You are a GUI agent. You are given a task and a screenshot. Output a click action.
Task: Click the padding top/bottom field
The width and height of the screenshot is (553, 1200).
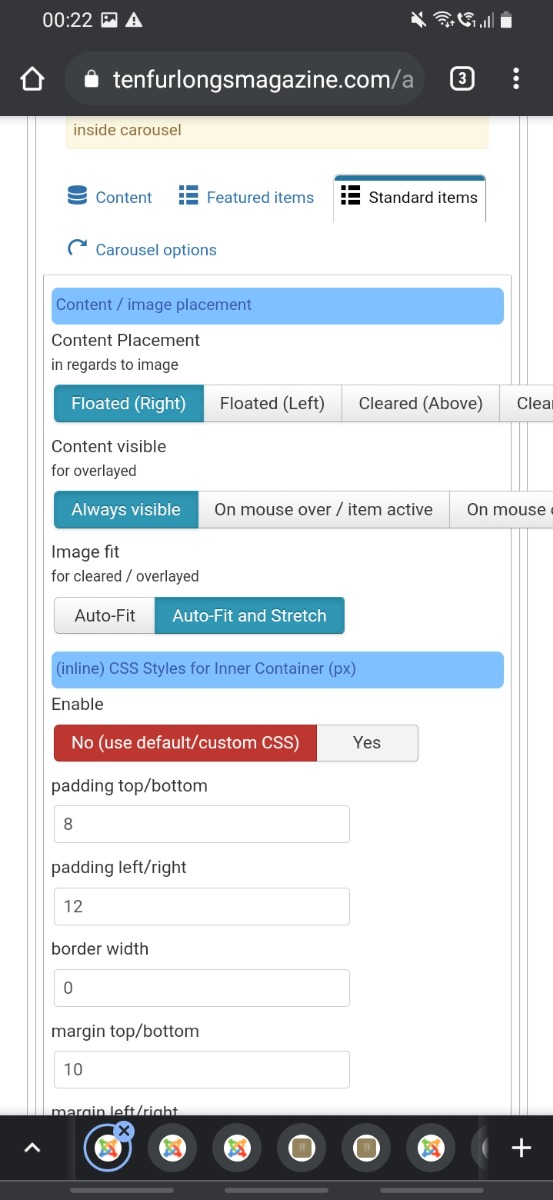(202, 825)
